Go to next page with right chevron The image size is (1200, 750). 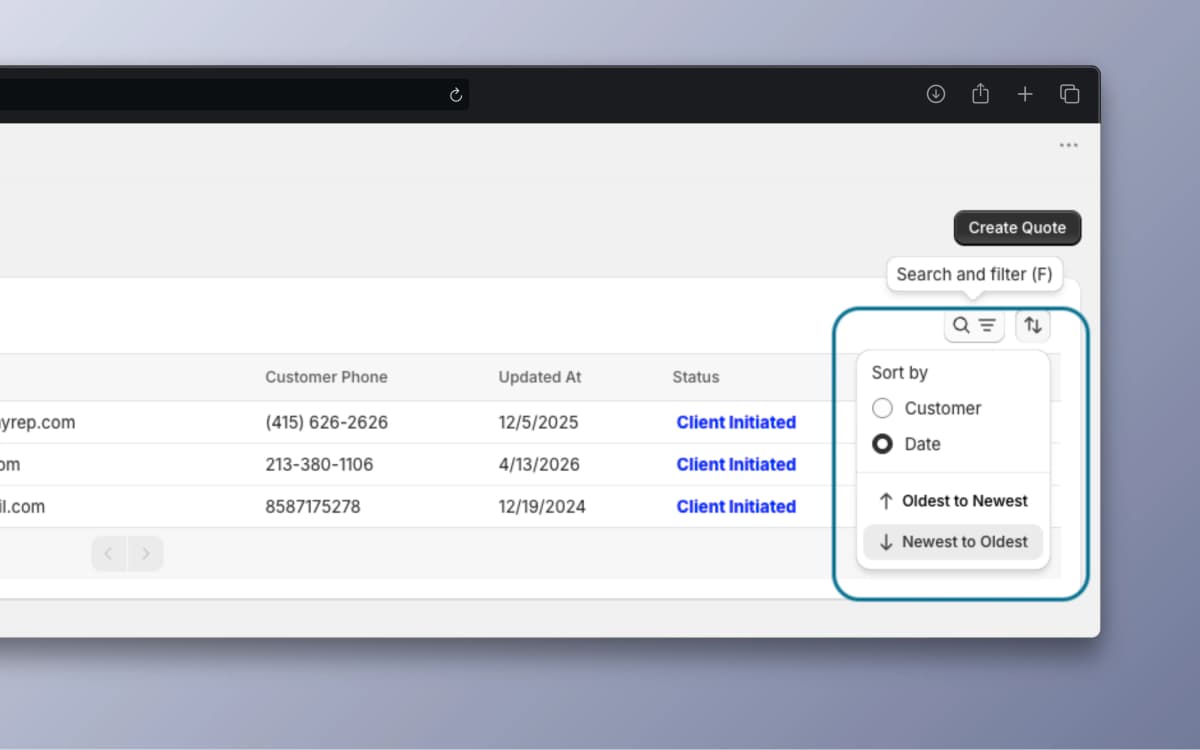(x=146, y=554)
